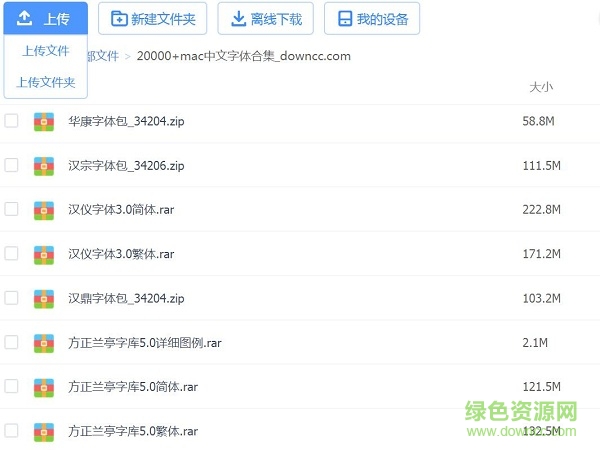600x450 pixels.
Task: Open file name 汉鼎字体包_34204.zip
Action: (126, 298)
